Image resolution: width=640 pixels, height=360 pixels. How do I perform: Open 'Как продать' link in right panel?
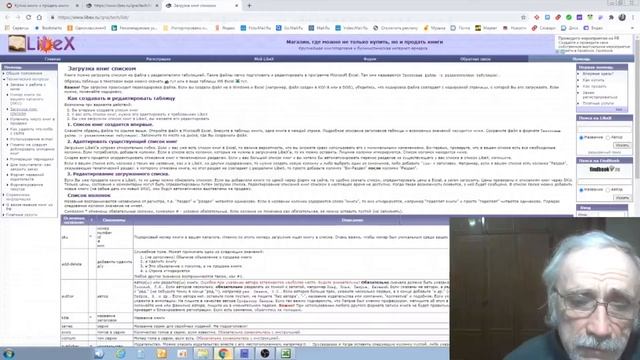pyautogui.click(x=594, y=86)
